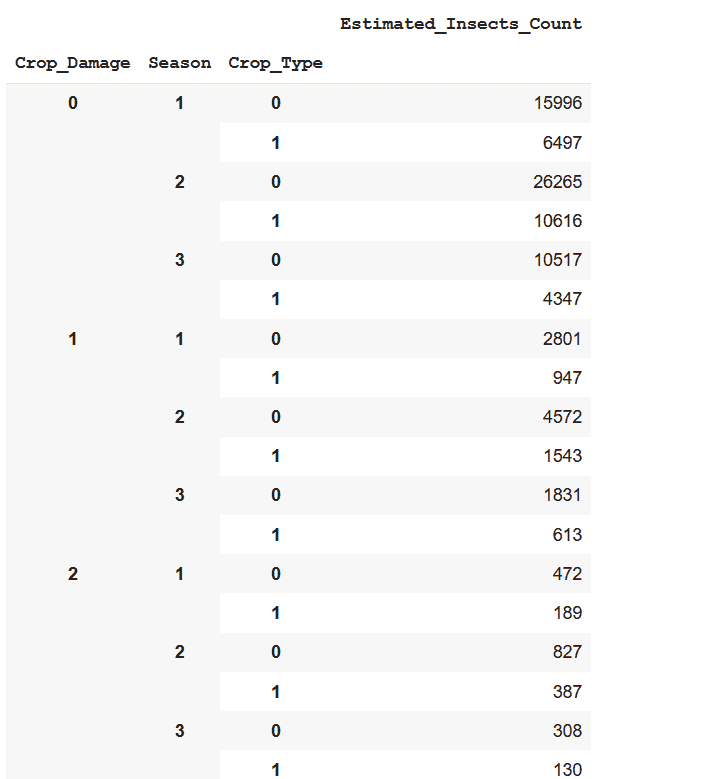The image size is (704, 779).
Task: Select the cell containing 947
Action: 567,378
